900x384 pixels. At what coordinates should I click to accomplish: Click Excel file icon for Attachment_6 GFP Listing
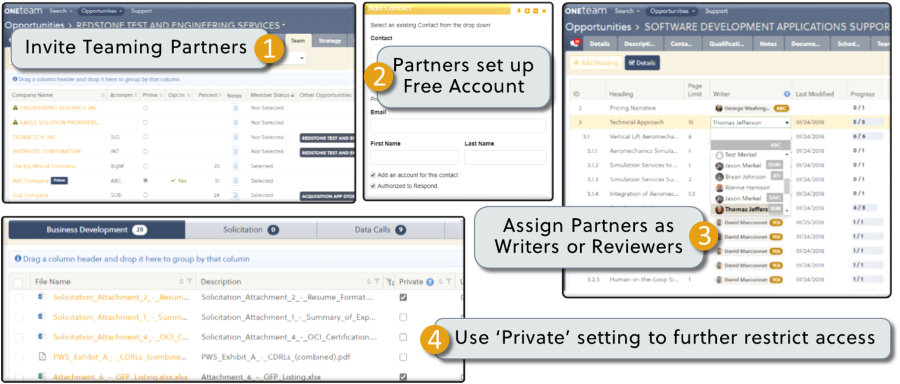[41, 377]
